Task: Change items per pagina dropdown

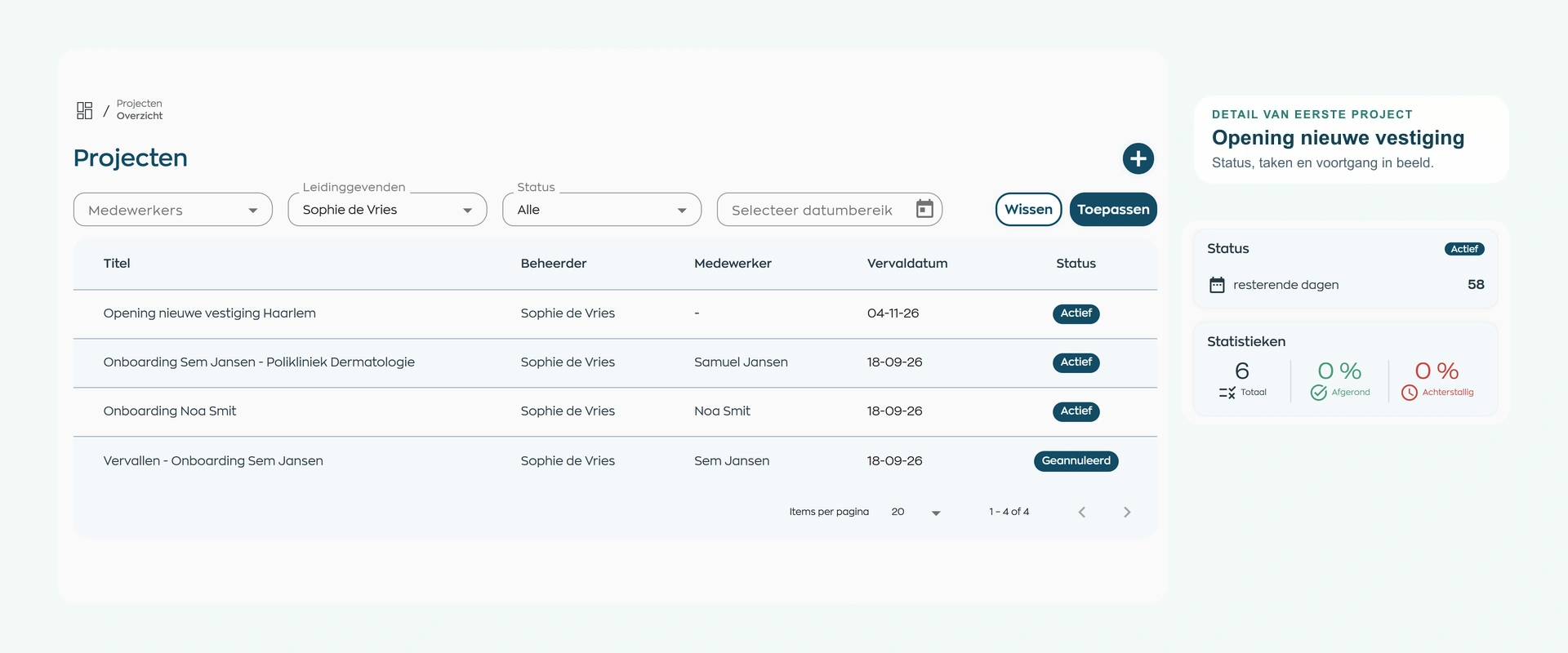Action: (916, 513)
